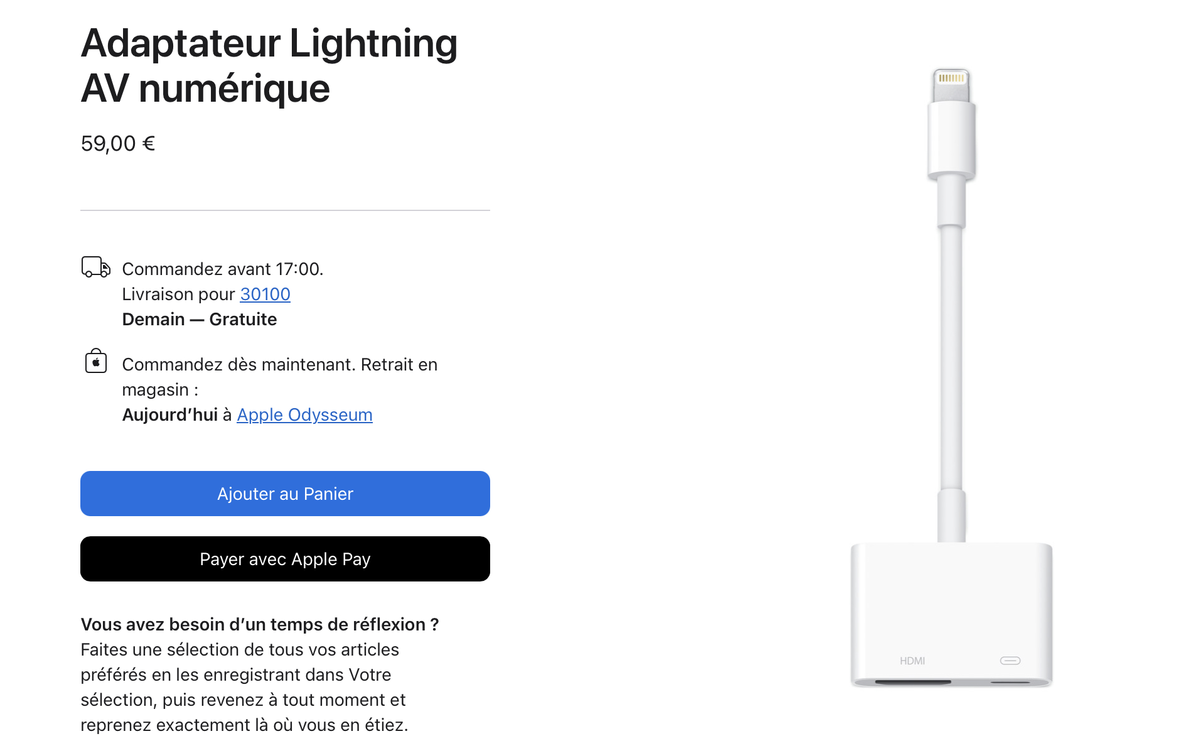The width and height of the screenshot is (1200, 746).
Task: Click the separator line under the price
Action: [x=285, y=210]
